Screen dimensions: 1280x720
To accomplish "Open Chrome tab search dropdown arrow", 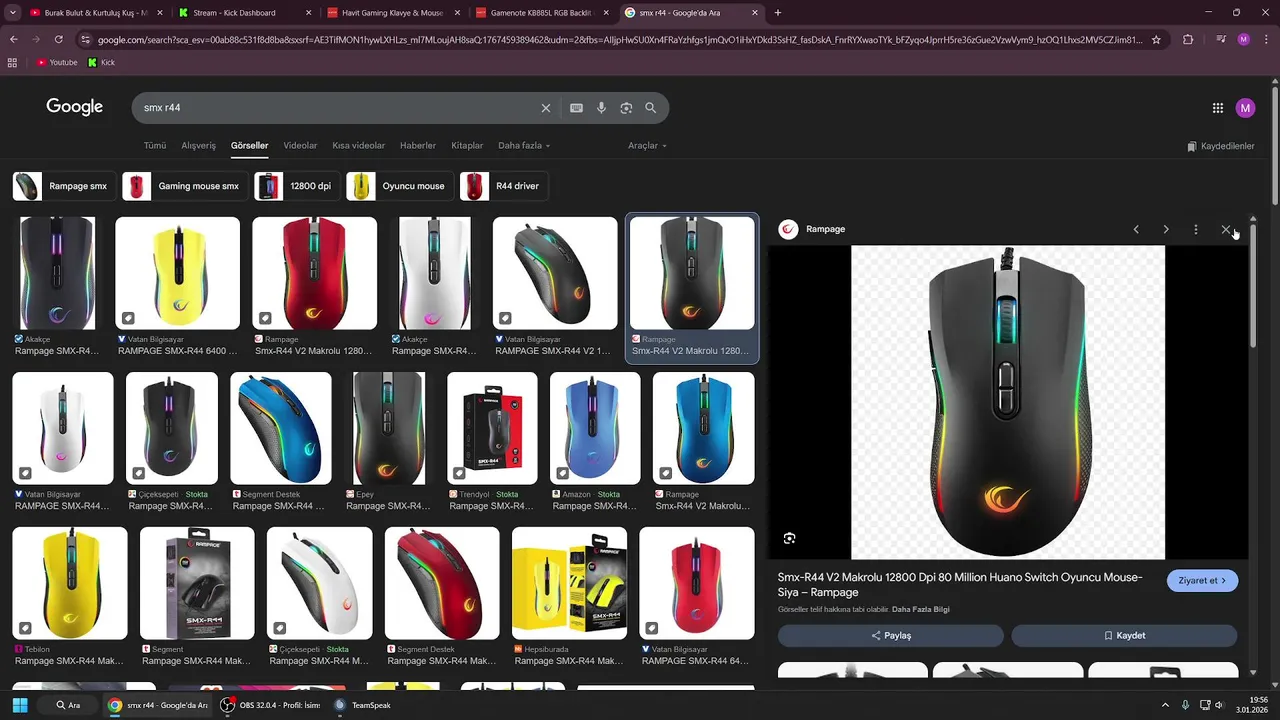I will pos(12,13).
